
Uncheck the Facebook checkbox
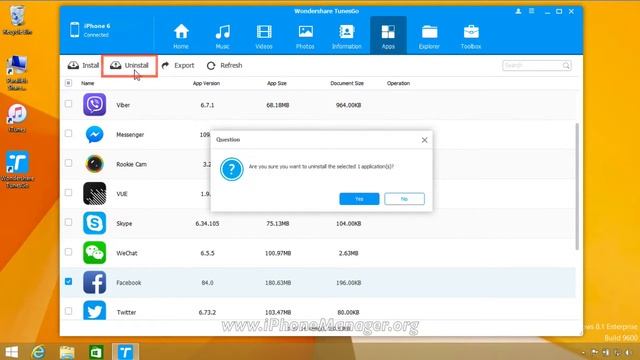pyautogui.click(x=68, y=281)
